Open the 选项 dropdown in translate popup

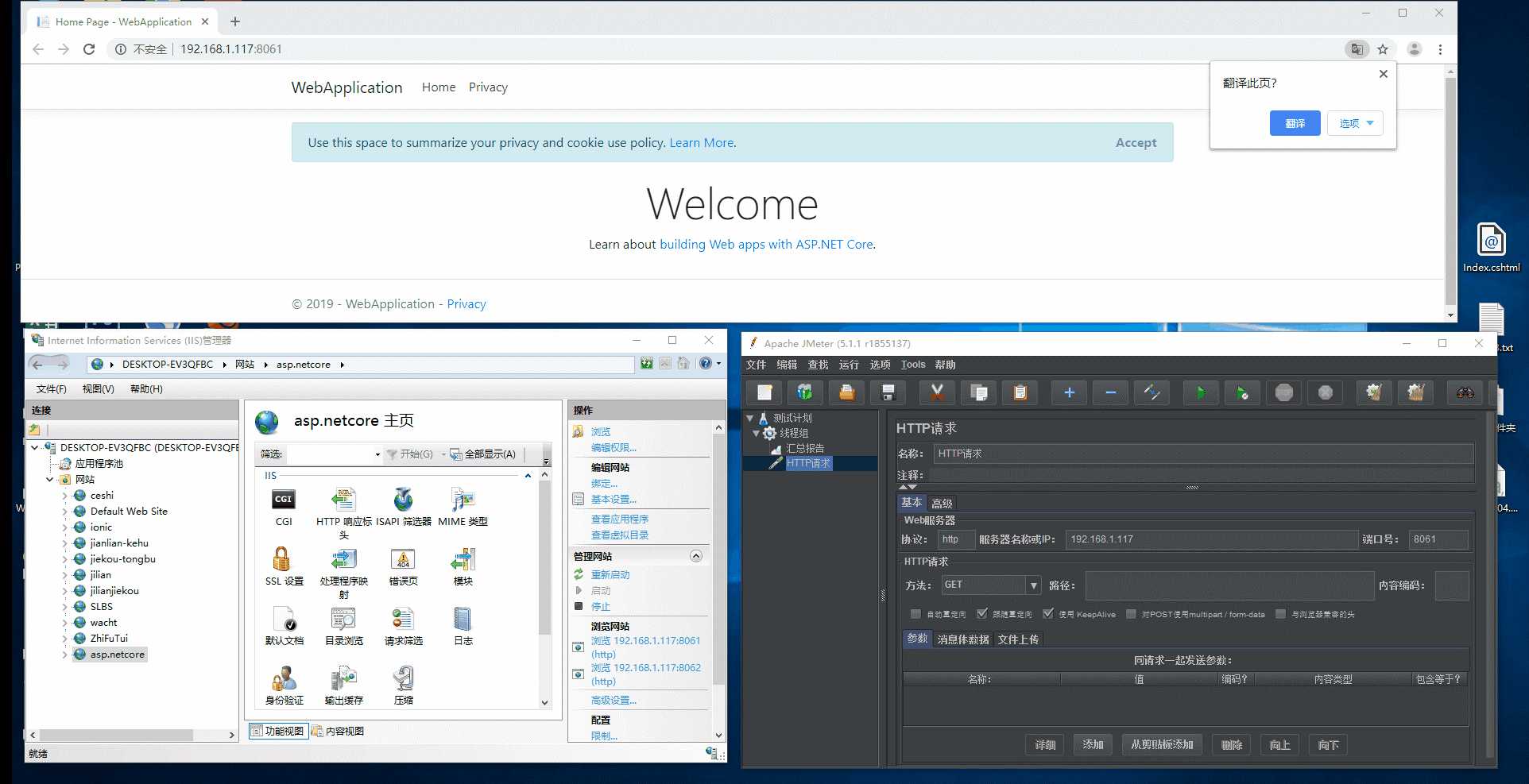(1355, 123)
